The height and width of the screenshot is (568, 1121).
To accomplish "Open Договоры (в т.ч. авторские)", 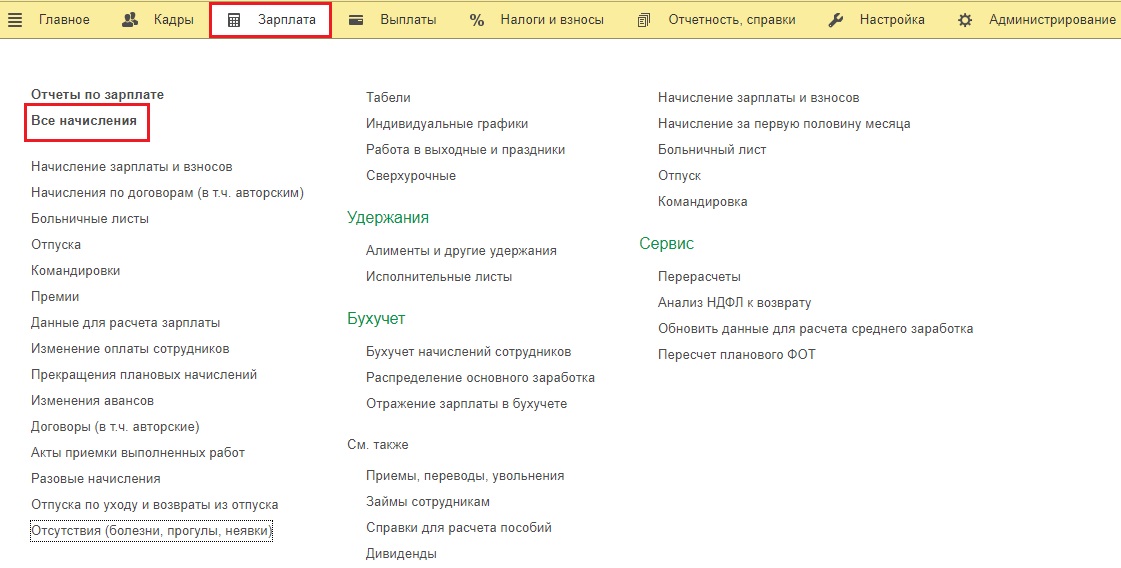I will (x=115, y=426).
